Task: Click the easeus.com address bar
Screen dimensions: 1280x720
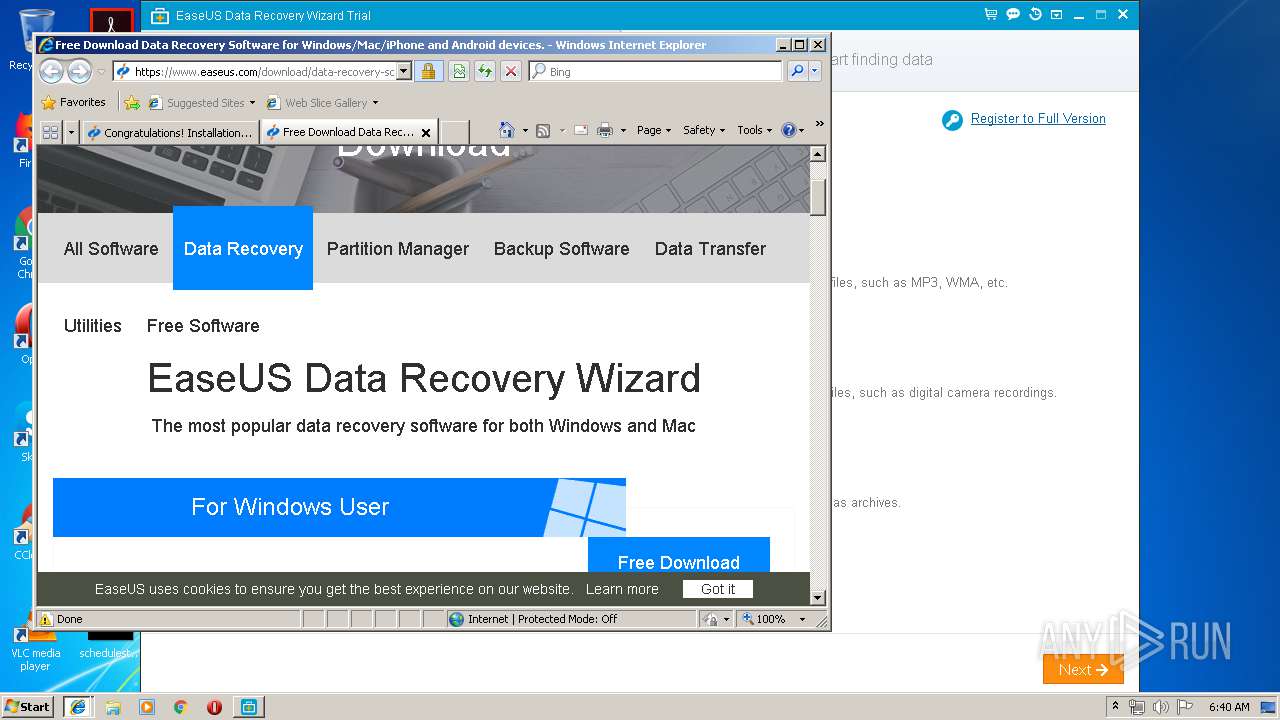Action: click(x=262, y=71)
